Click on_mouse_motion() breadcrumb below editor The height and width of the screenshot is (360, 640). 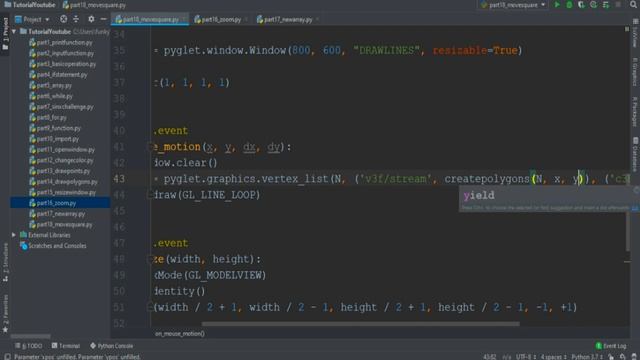[x=180, y=334]
